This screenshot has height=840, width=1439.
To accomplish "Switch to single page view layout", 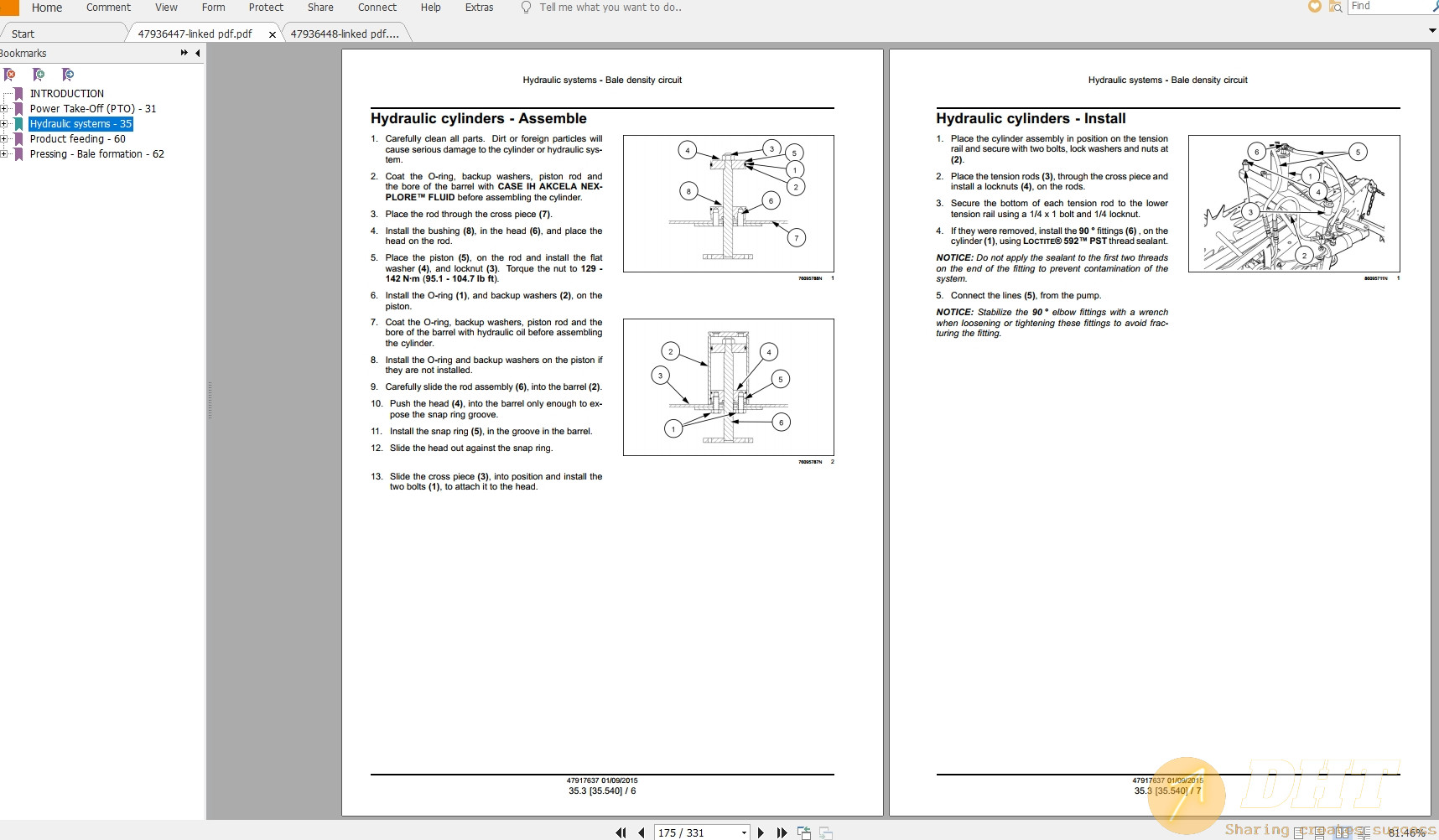I will point(1299,832).
